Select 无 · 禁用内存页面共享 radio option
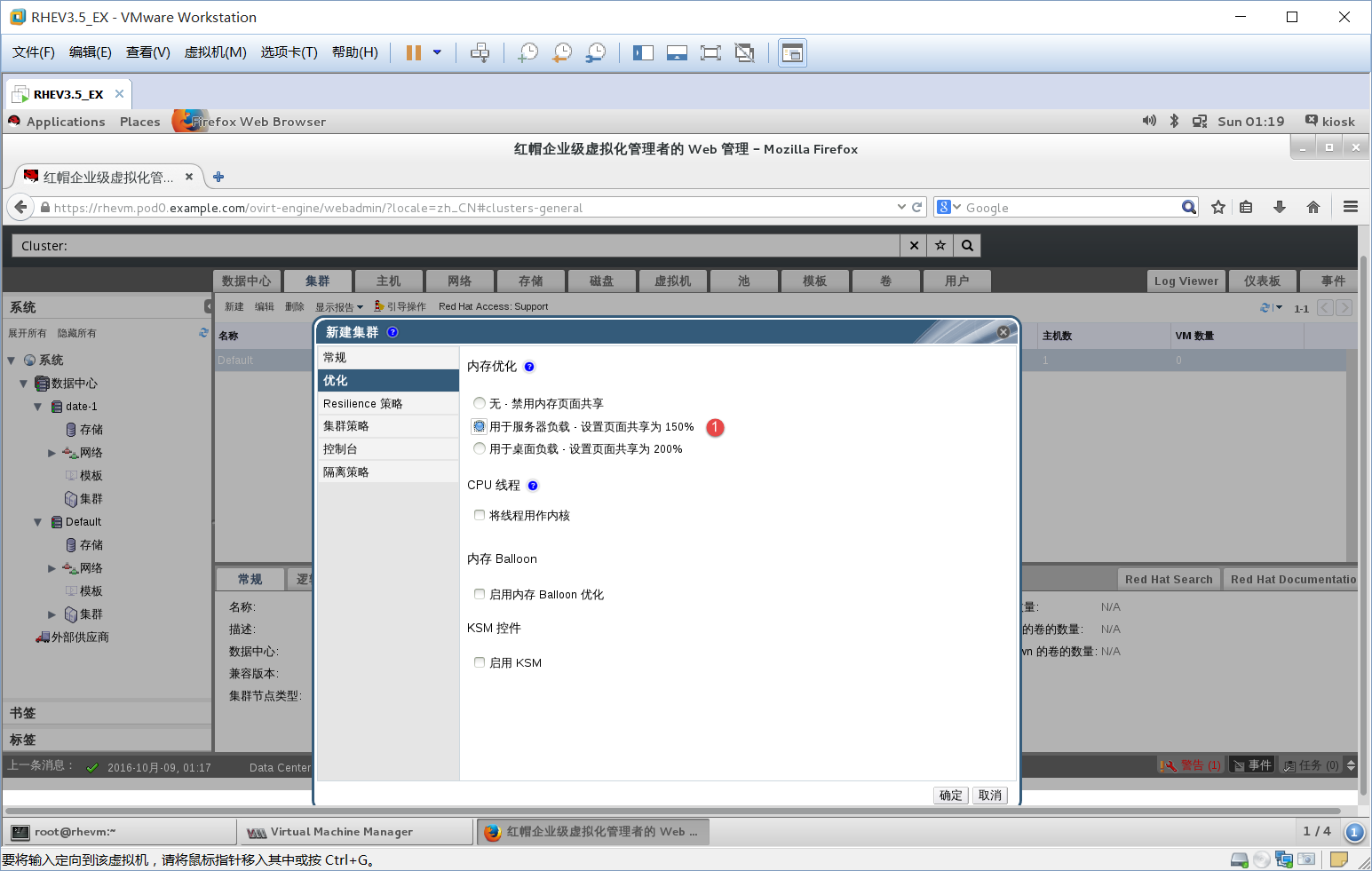 pos(480,403)
